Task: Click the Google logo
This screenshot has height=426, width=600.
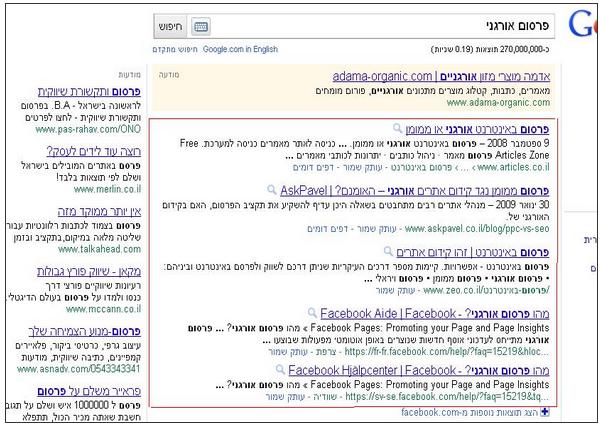Action: pos(583,24)
